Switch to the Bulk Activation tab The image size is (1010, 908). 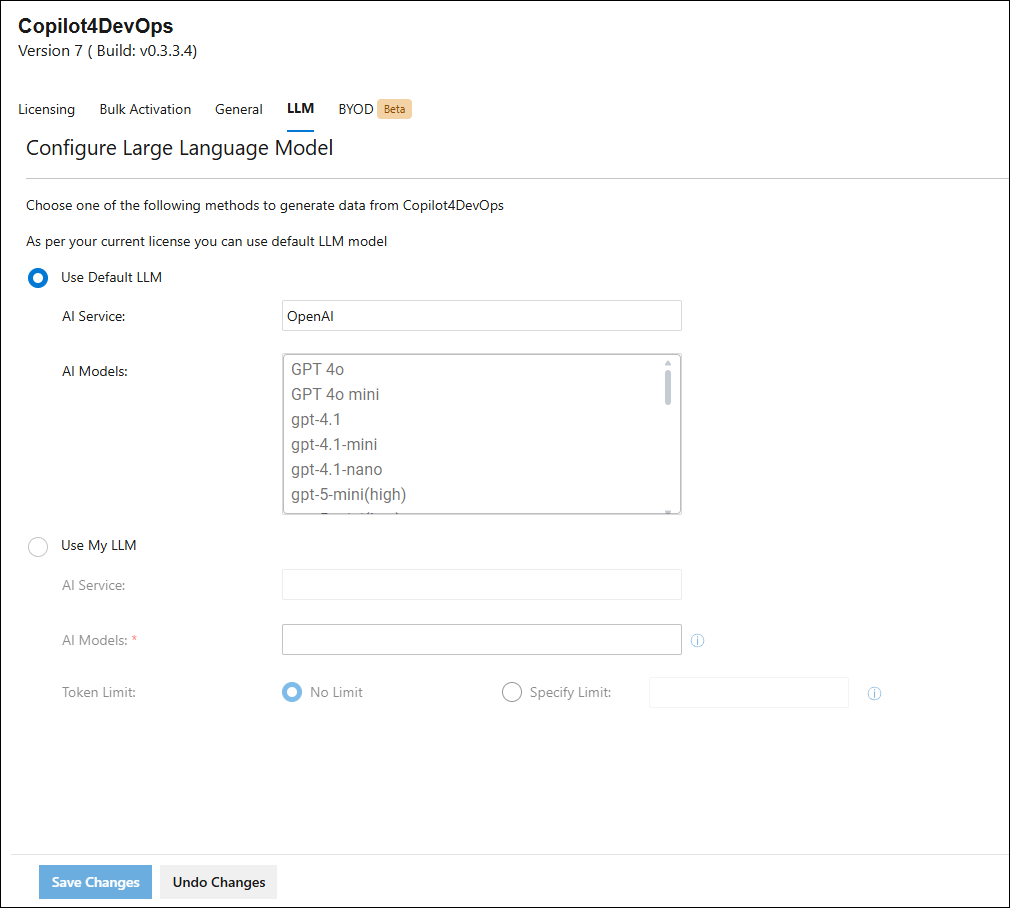point(145,109)
